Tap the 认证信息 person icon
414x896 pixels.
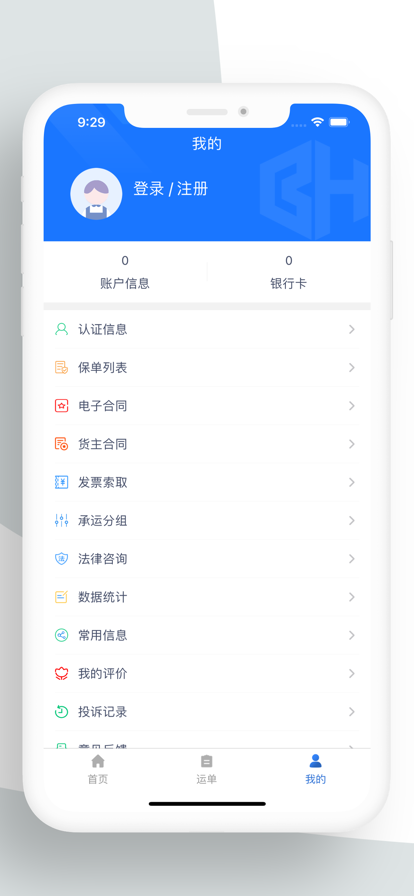tap(61, 329)
